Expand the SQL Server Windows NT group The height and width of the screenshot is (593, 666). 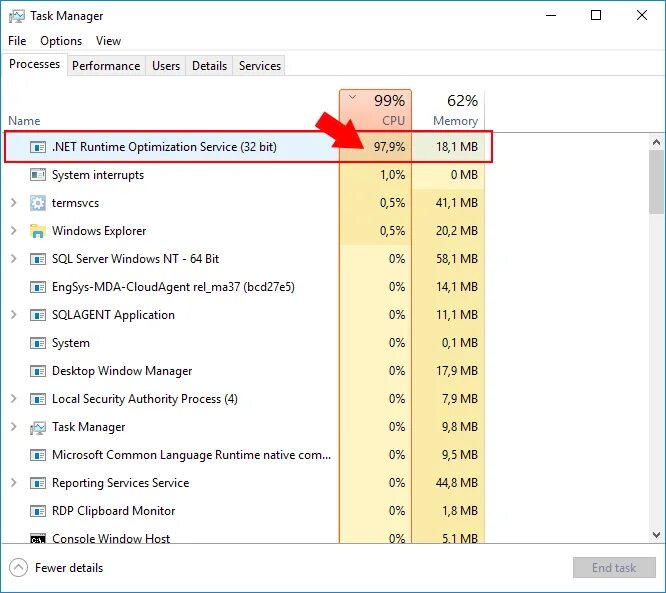(x=14, y=259)
